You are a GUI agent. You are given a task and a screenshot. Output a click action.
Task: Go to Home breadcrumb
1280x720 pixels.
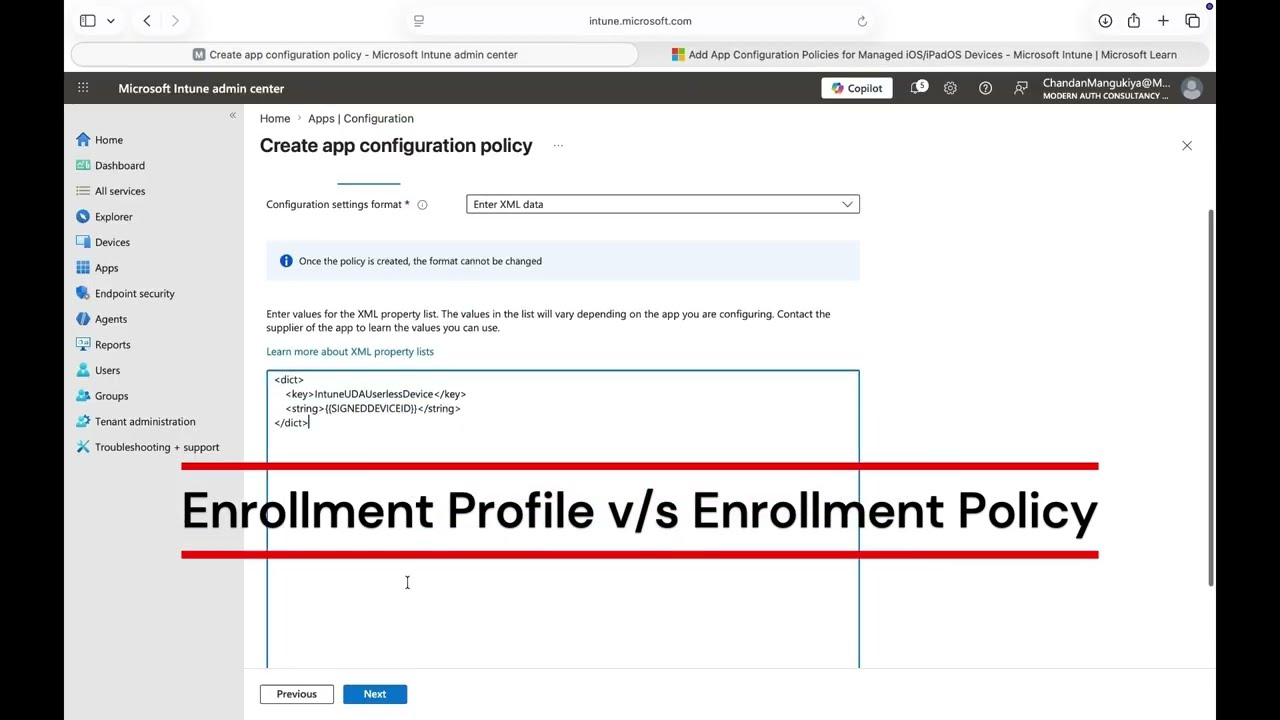tap(275, 118)
